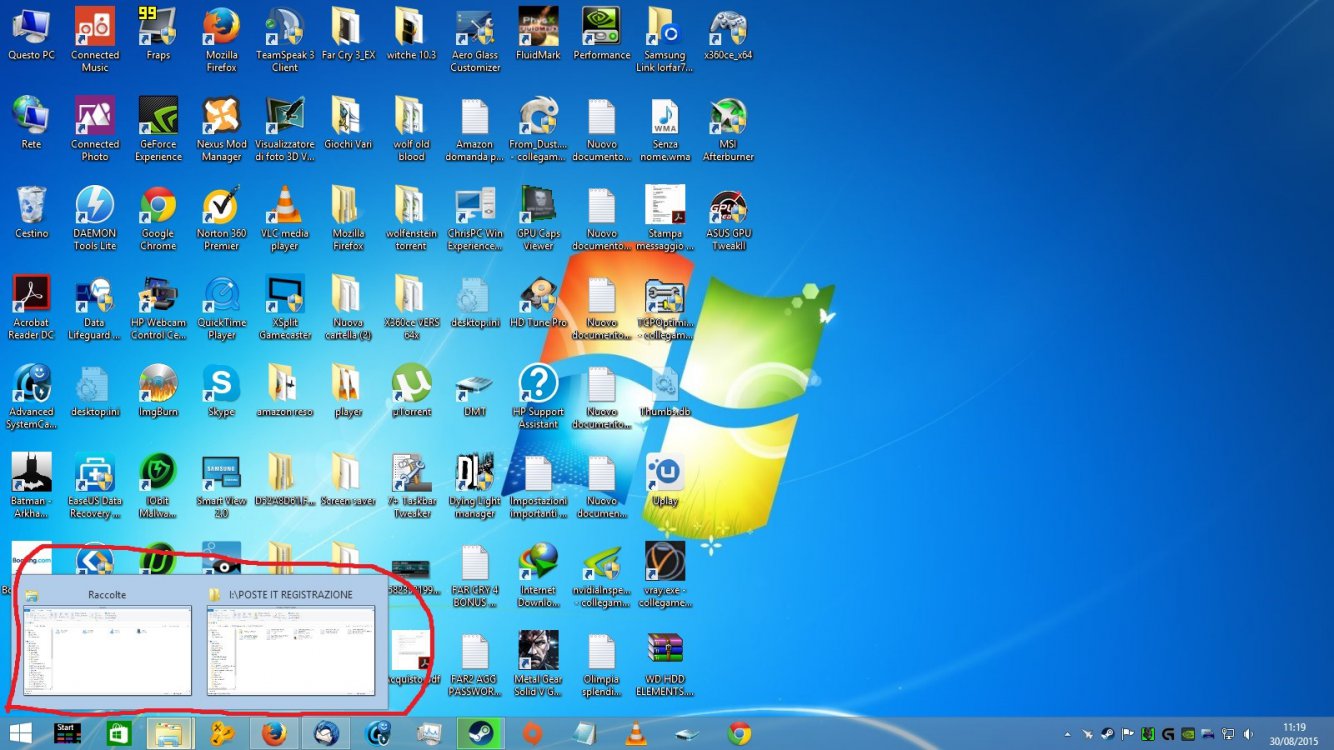Launch Aero Glass Customizer

tap(475, 40)
